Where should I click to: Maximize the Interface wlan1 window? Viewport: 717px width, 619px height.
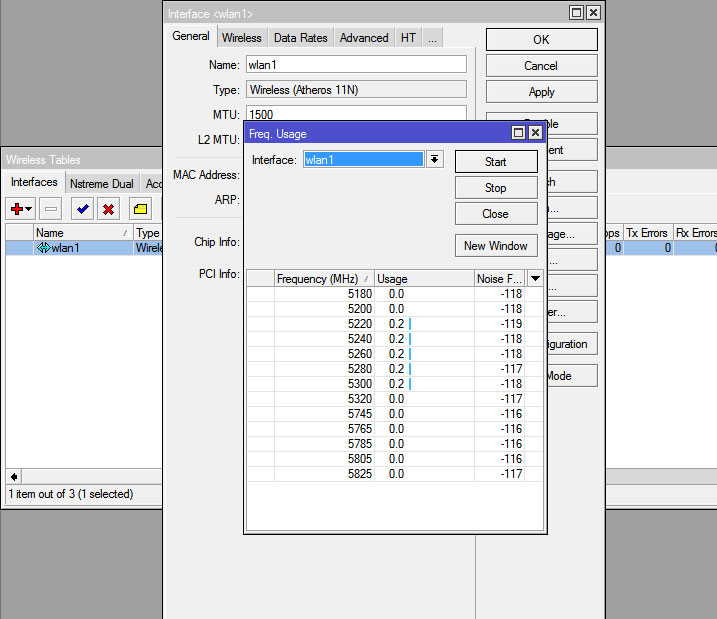click(576, 13)
